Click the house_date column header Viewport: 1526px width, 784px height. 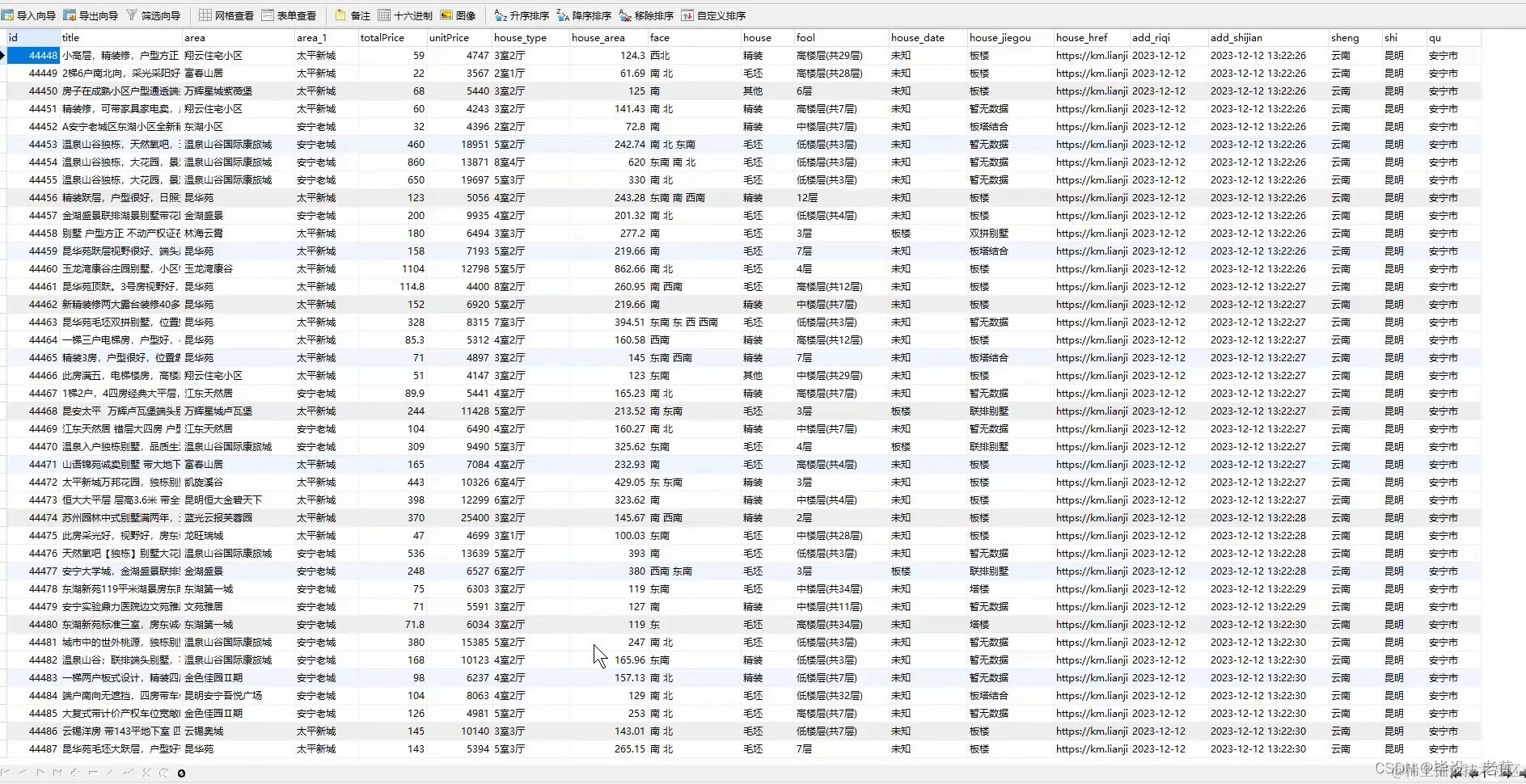[928, 37]
